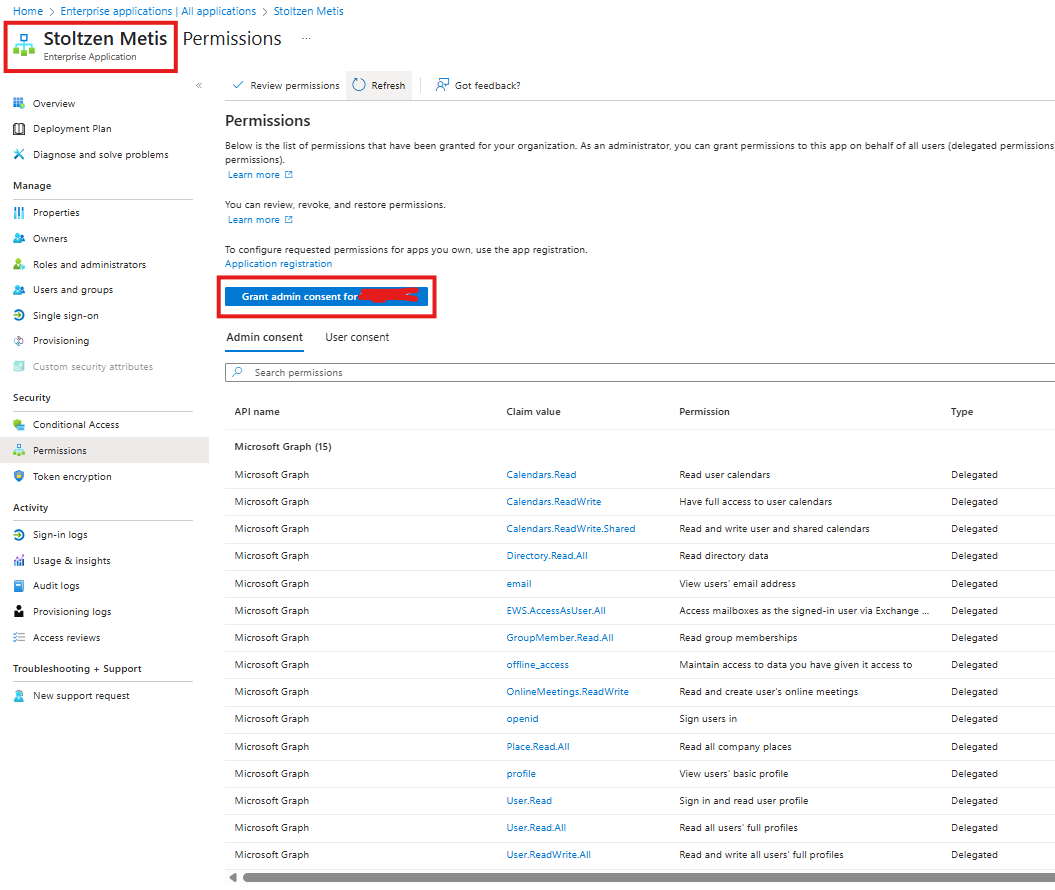This screenshot has height=890, width=1055.
Task: Open the EWS.AccessAsUser.All claim
Action: pyautogui.click(x=556, y=610)
